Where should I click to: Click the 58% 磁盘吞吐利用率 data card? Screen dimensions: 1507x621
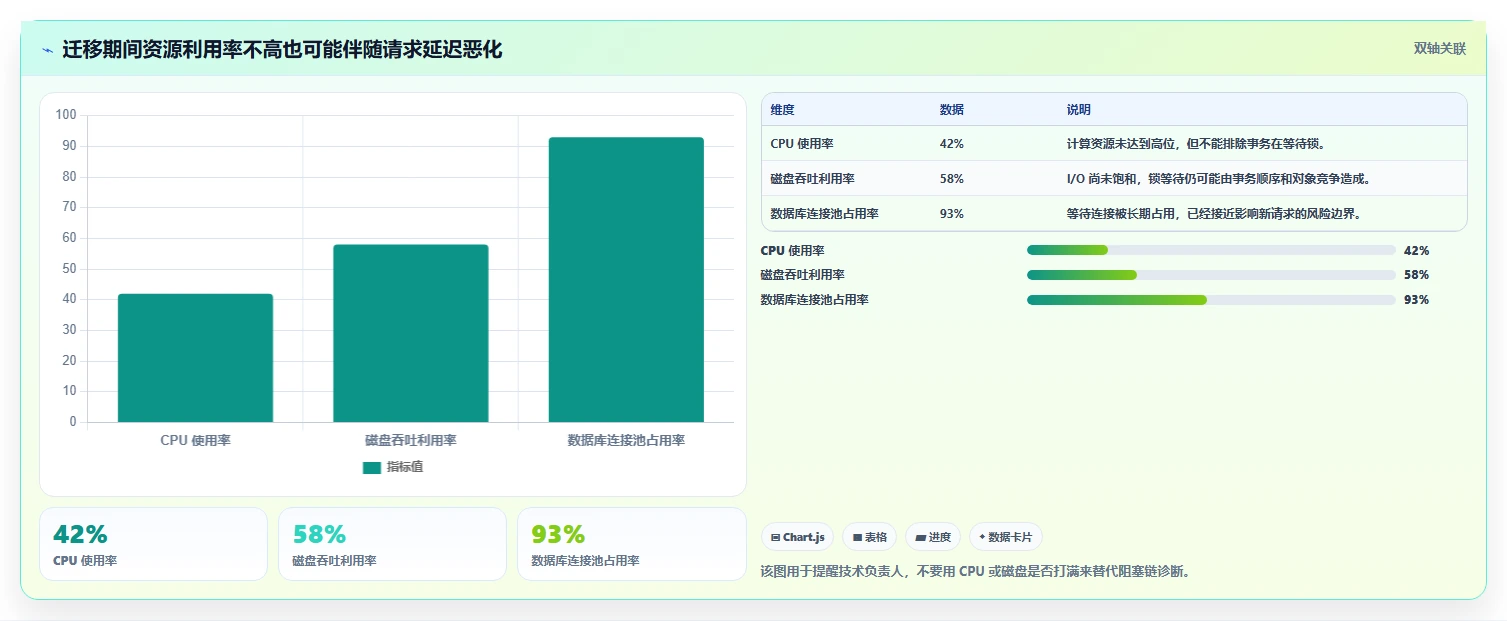(x=392, y=544)
